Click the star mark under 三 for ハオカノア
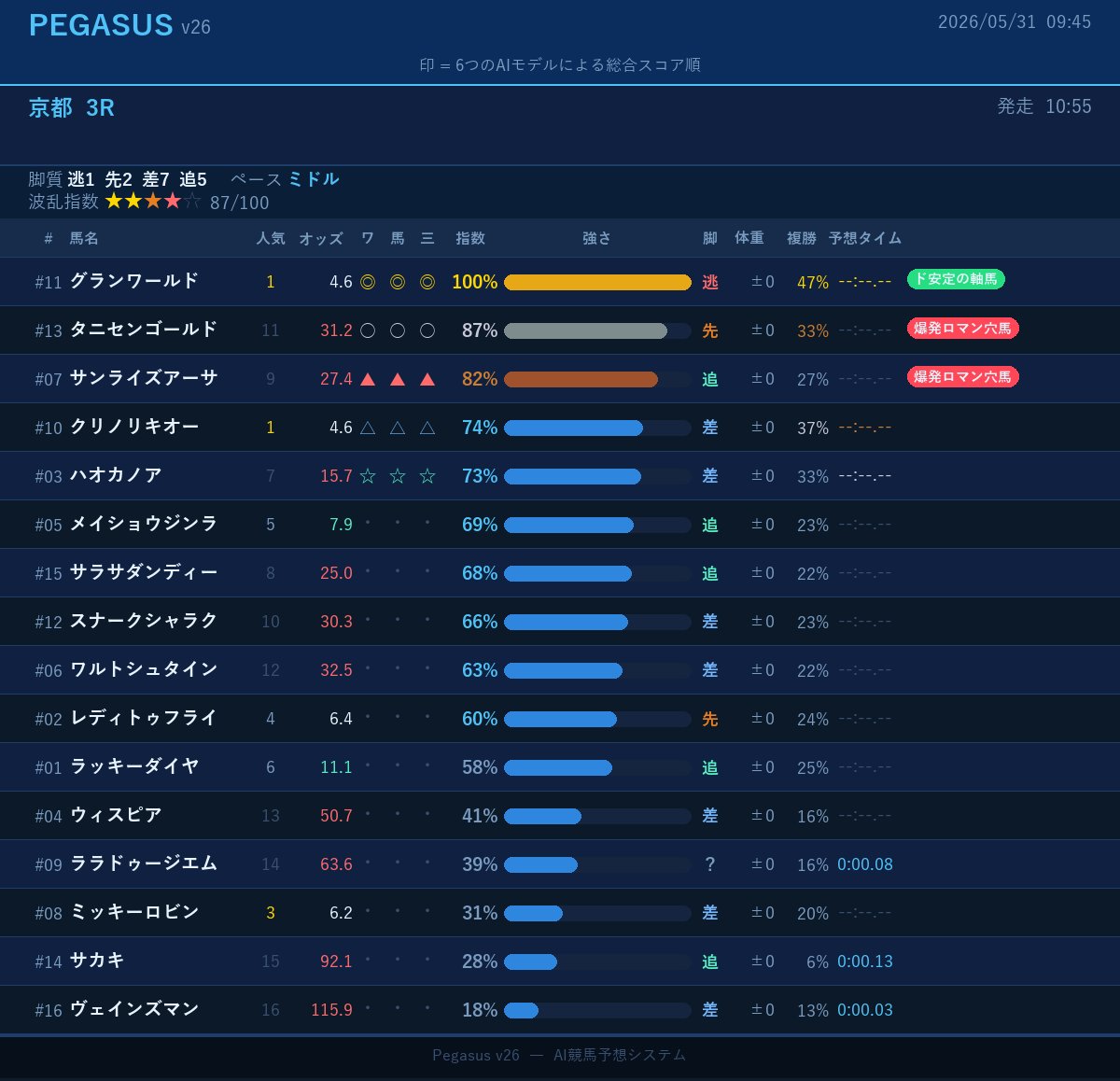The width and height of the screenshot is (1120, 1081). 427,476
